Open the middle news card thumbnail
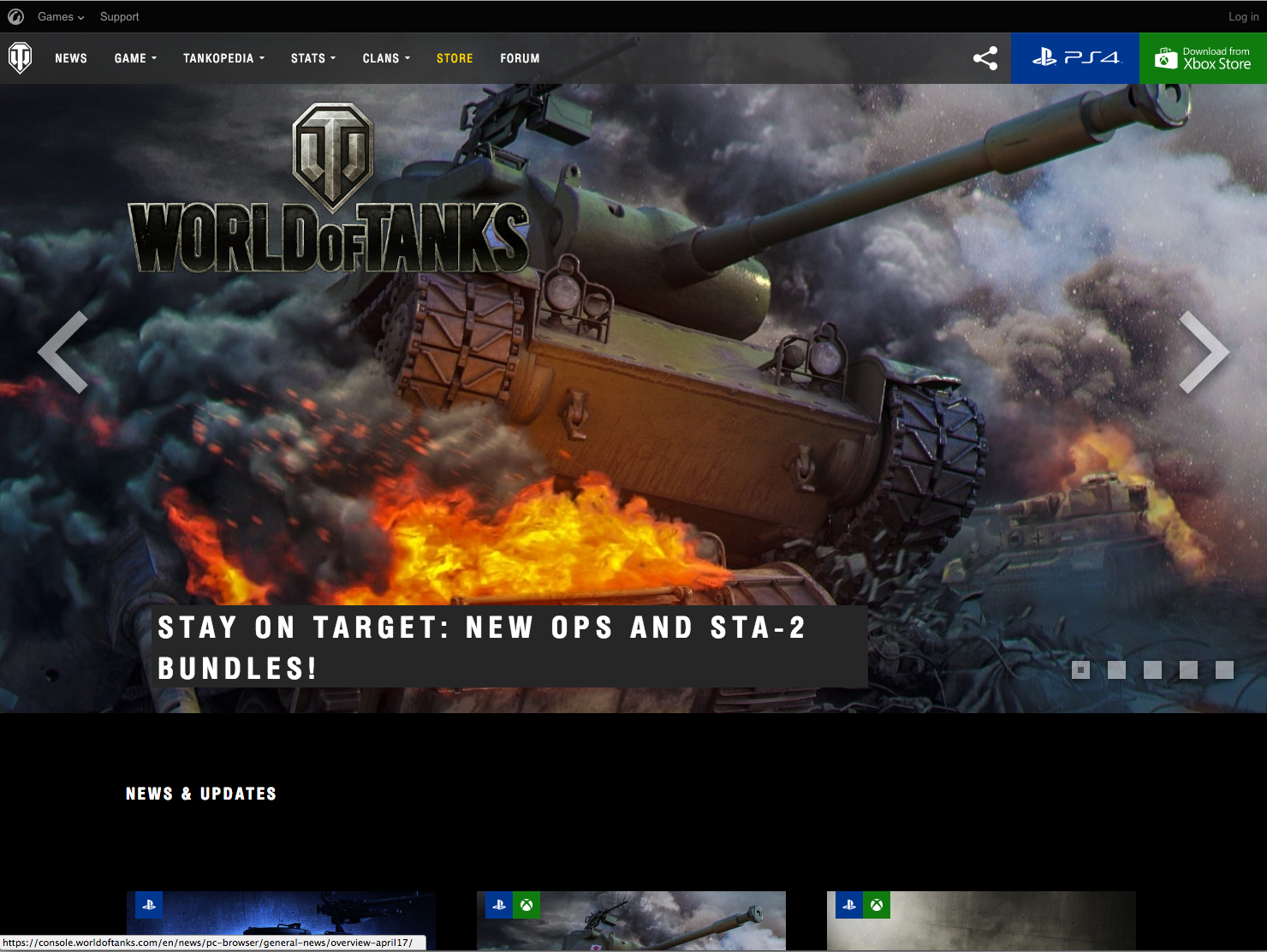 (x=631, y=920)
